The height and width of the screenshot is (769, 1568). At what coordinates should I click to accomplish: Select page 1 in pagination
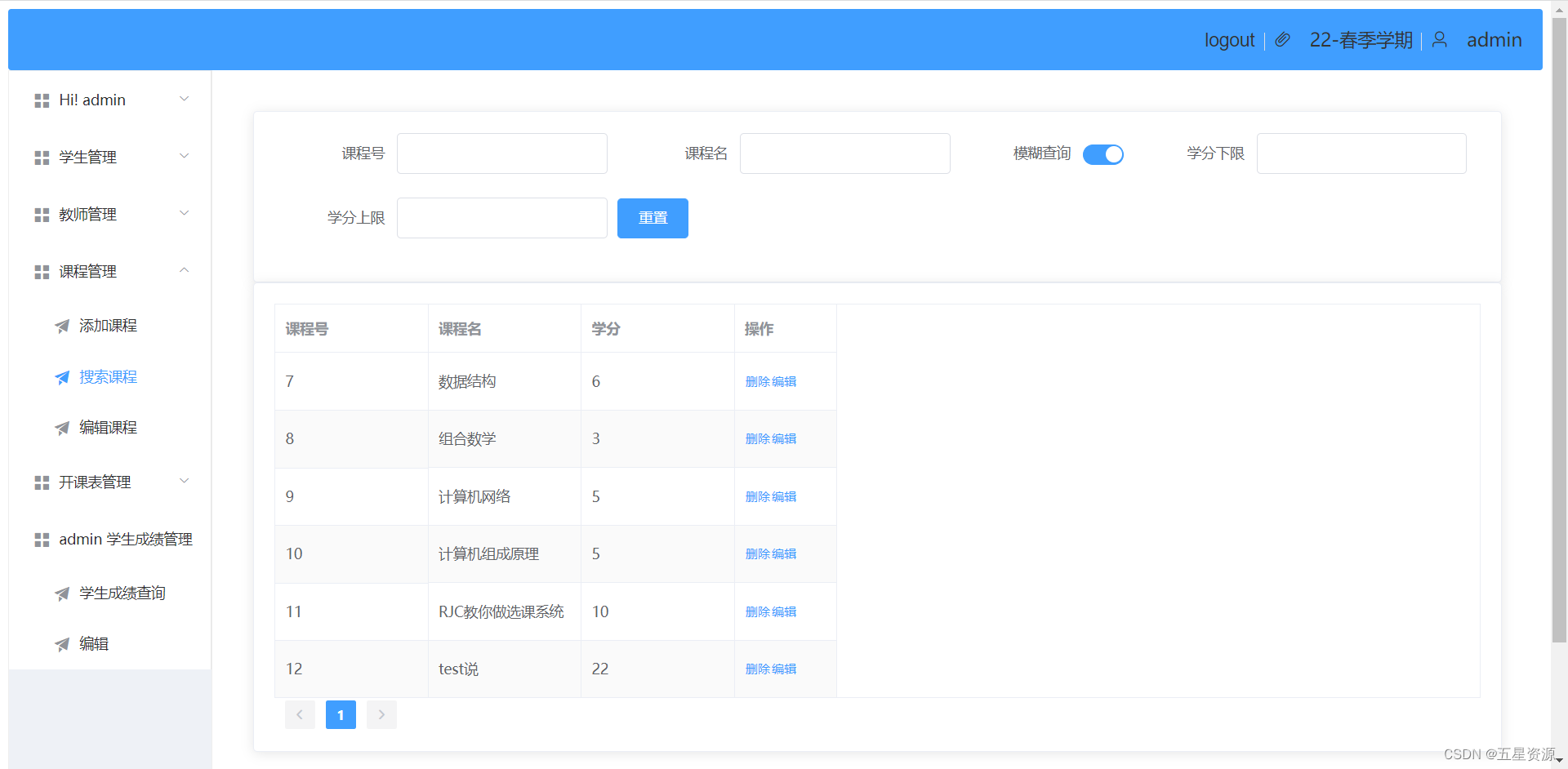point(341,714)
